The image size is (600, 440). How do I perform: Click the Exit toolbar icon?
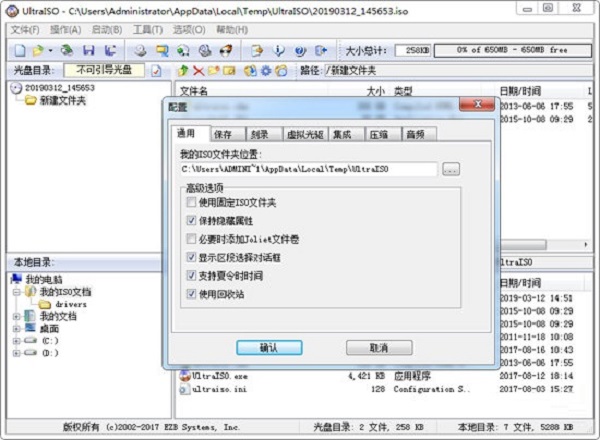[x=321, y=51]
